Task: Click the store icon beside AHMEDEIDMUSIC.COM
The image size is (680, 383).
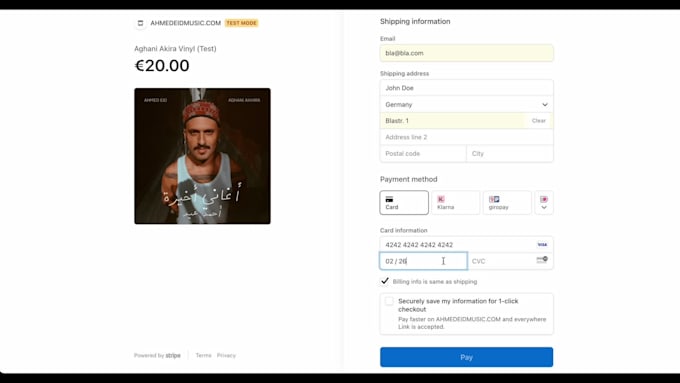Action: click(x=140, y=23)
